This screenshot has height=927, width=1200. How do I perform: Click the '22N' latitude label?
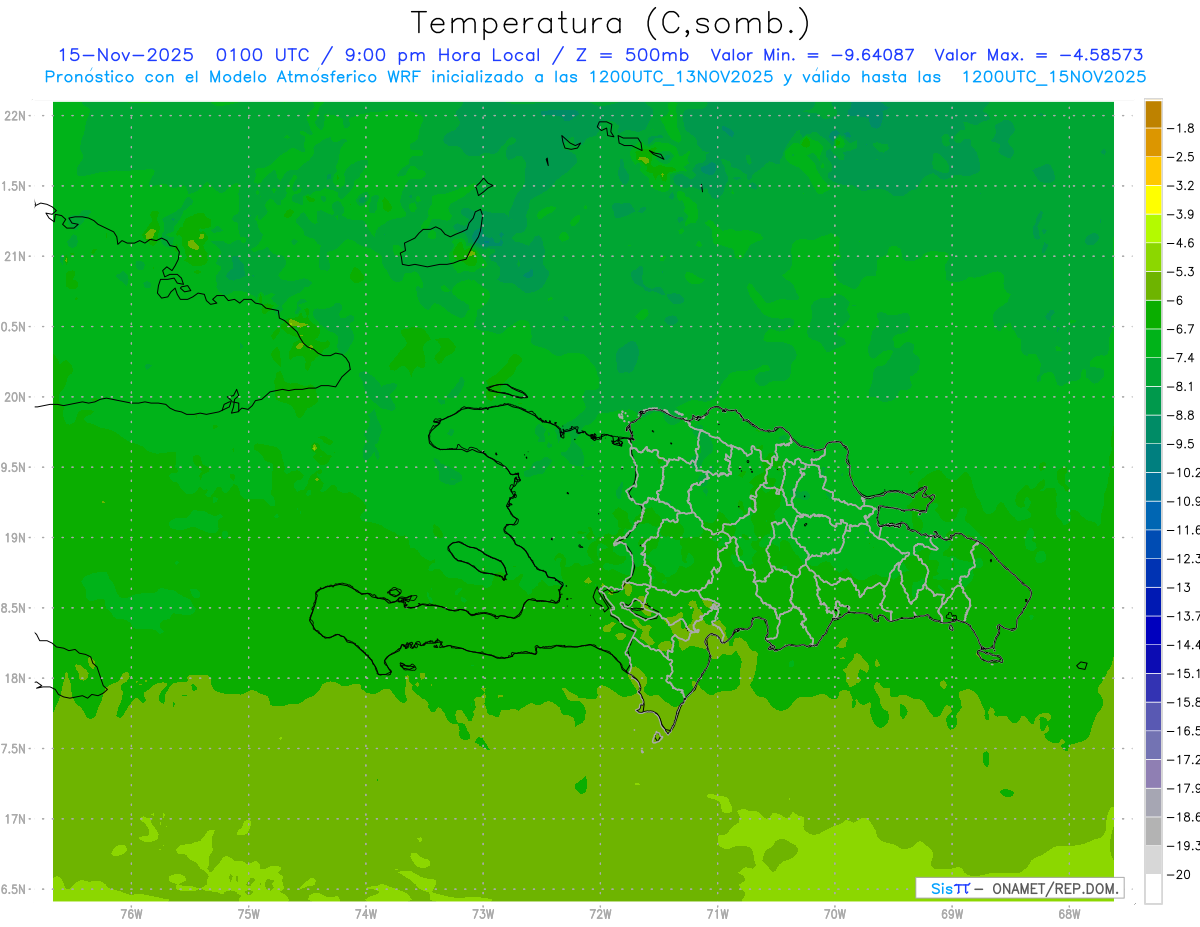click(x=15, y=115)
